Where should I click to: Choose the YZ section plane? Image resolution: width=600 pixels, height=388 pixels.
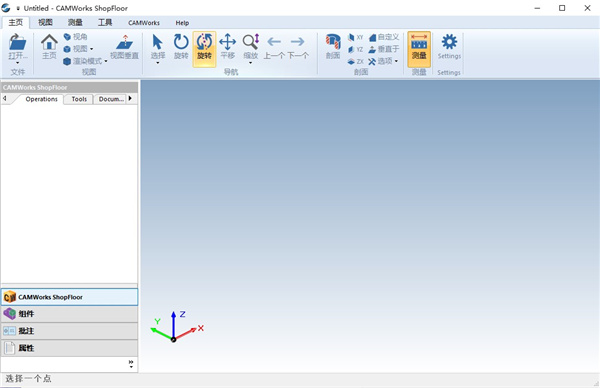click(355, 49)
